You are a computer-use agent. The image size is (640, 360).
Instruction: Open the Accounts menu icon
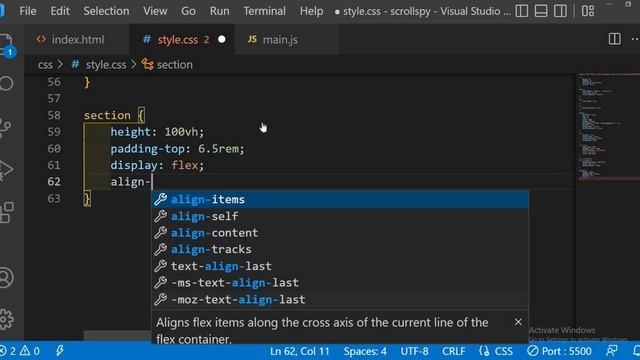coord(7,278)
